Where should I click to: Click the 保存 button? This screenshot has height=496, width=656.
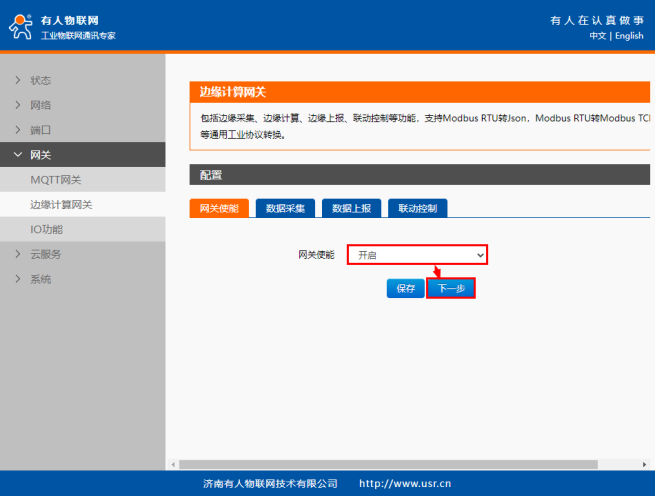(x=405, y=288)
